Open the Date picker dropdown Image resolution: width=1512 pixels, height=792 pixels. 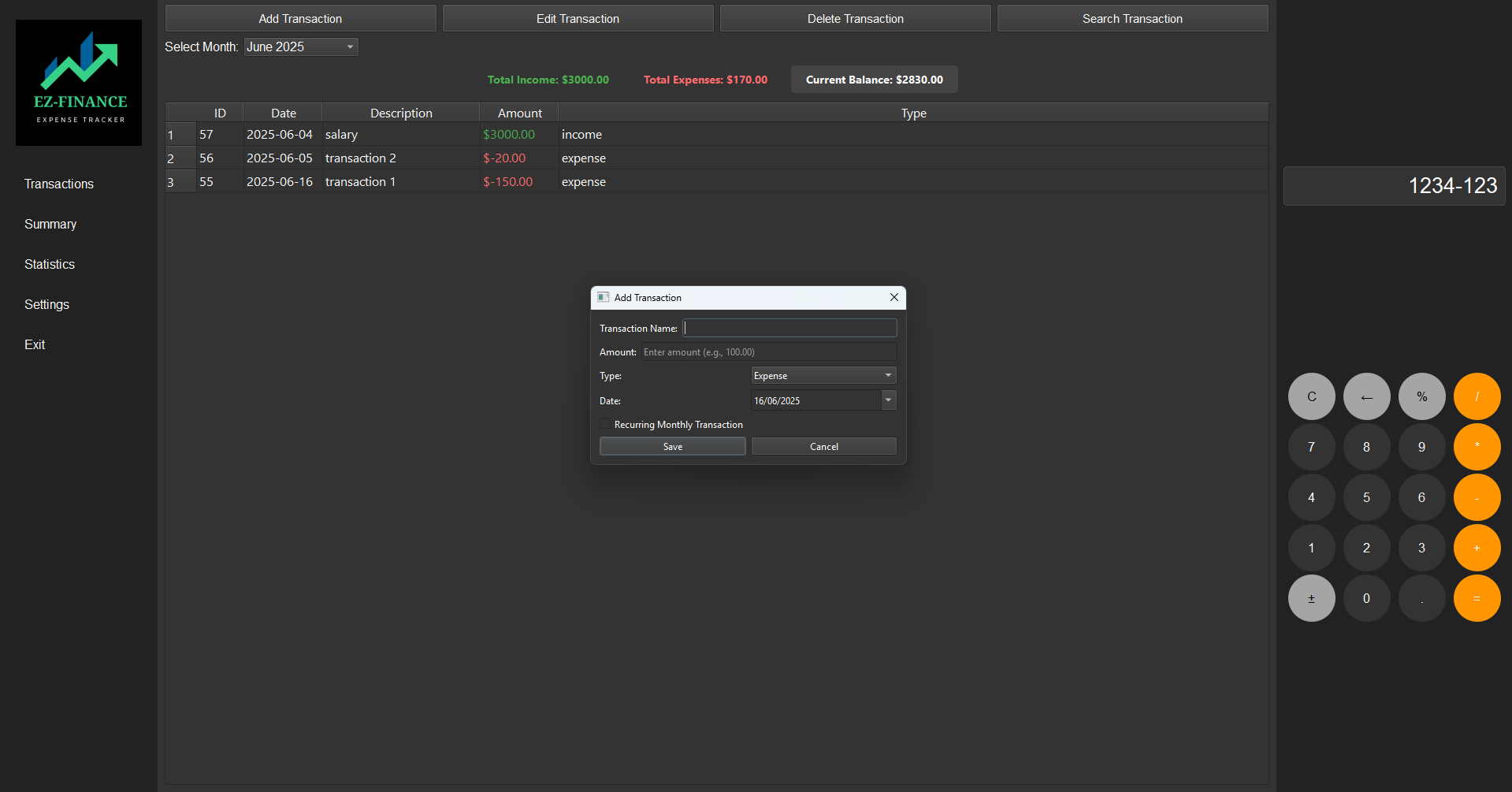pos(888,400)
